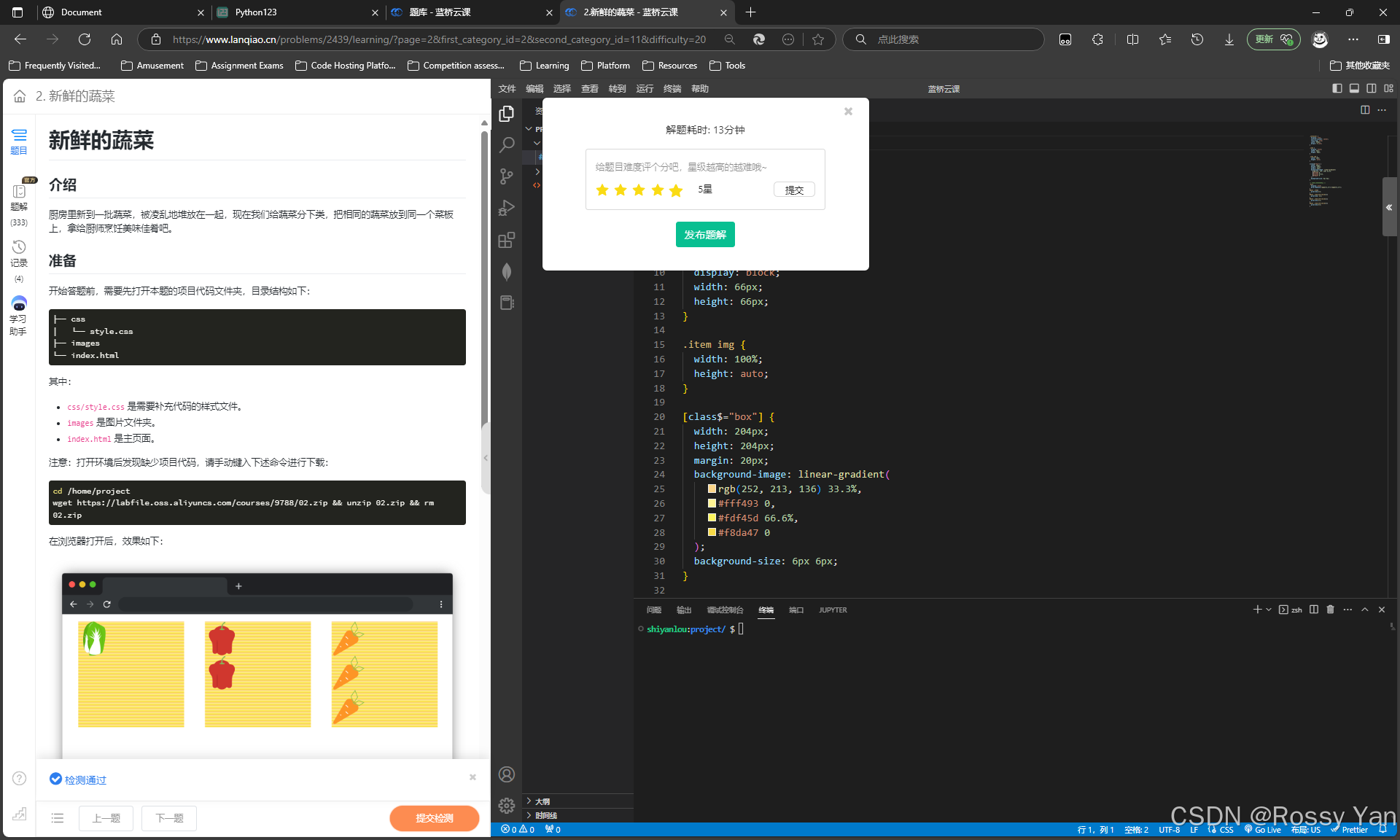Open the new terminal dropdown arrow
This screenshot has width=1400, height=840.
(x=1269, y=610)
